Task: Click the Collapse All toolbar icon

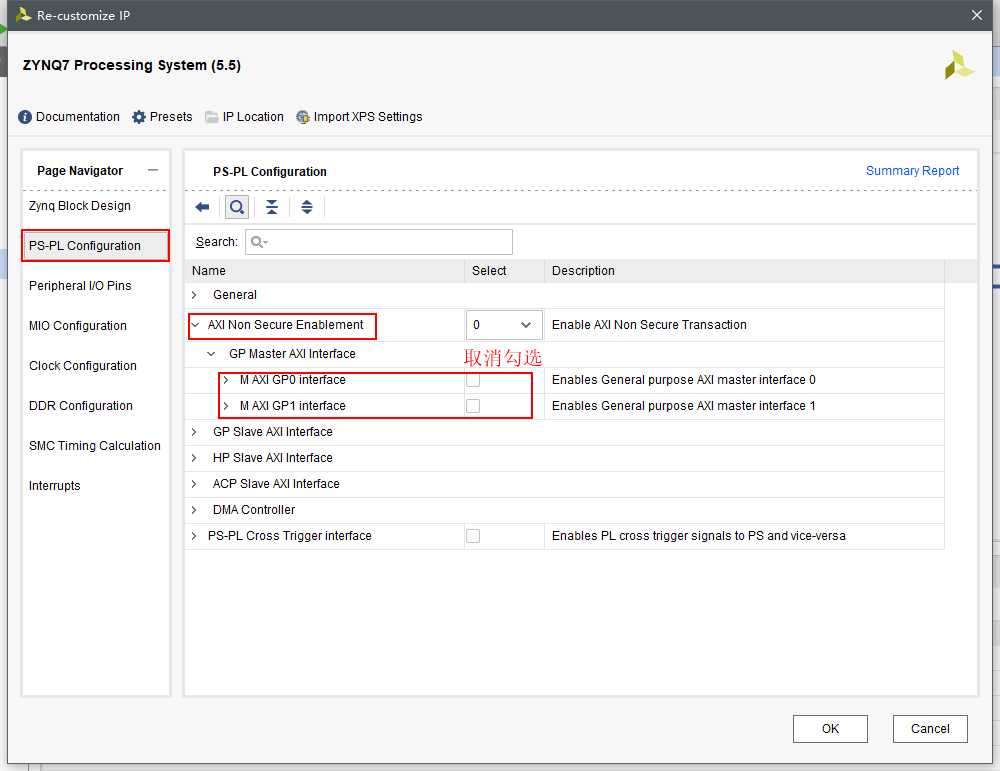Action: tap(272, 207)
